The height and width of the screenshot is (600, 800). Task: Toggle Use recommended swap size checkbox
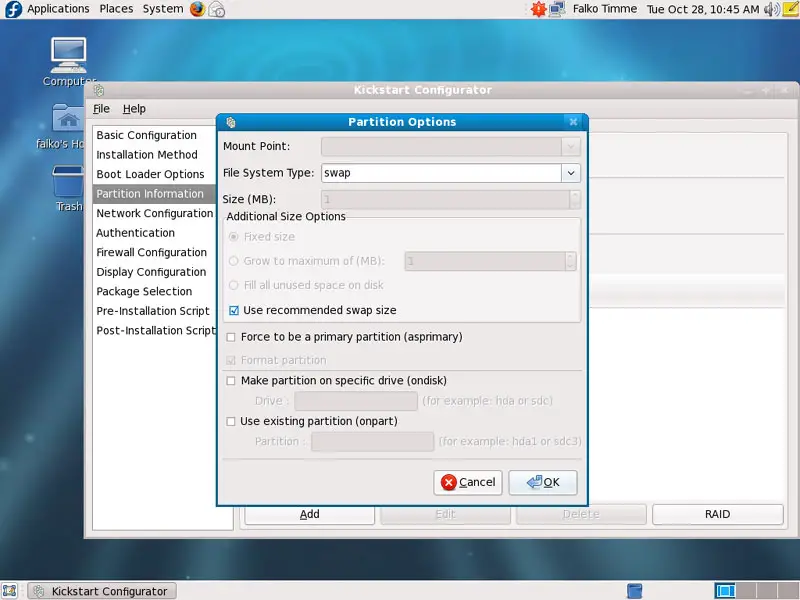[234, 310]
